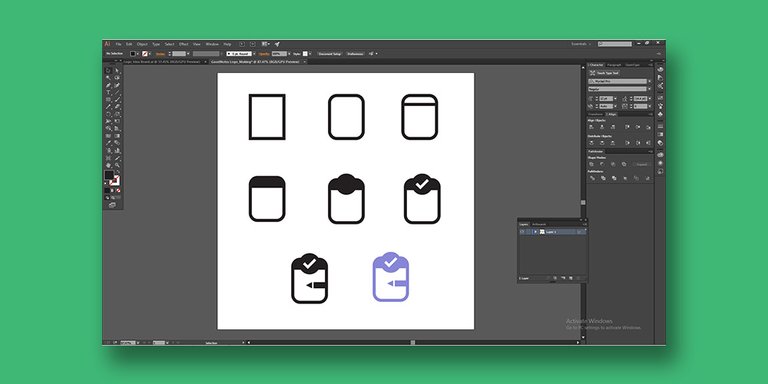This screenshot has width=768, height=384.
Task: Expand Layer 1 disclosure triangle
Action: click(x=535, y=232)
